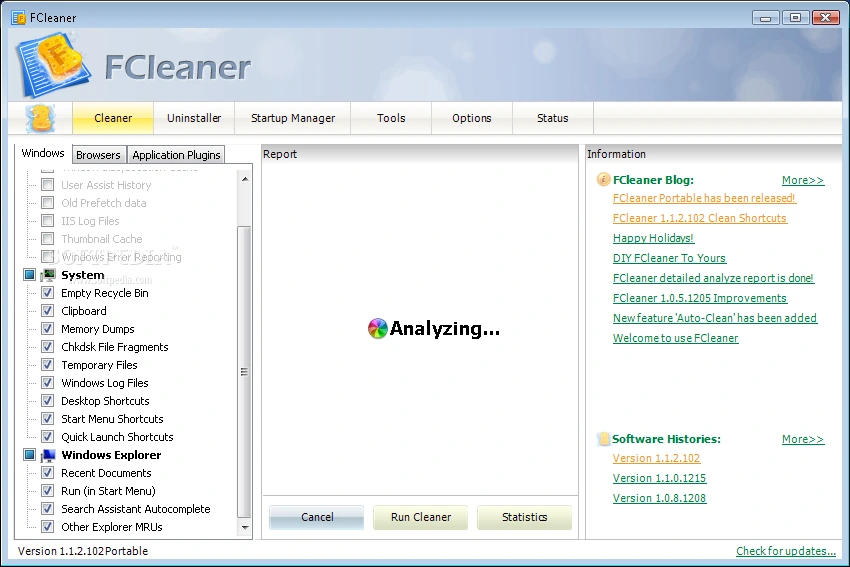Open the Options tab
850x567 pixels.
coord(472,118)
